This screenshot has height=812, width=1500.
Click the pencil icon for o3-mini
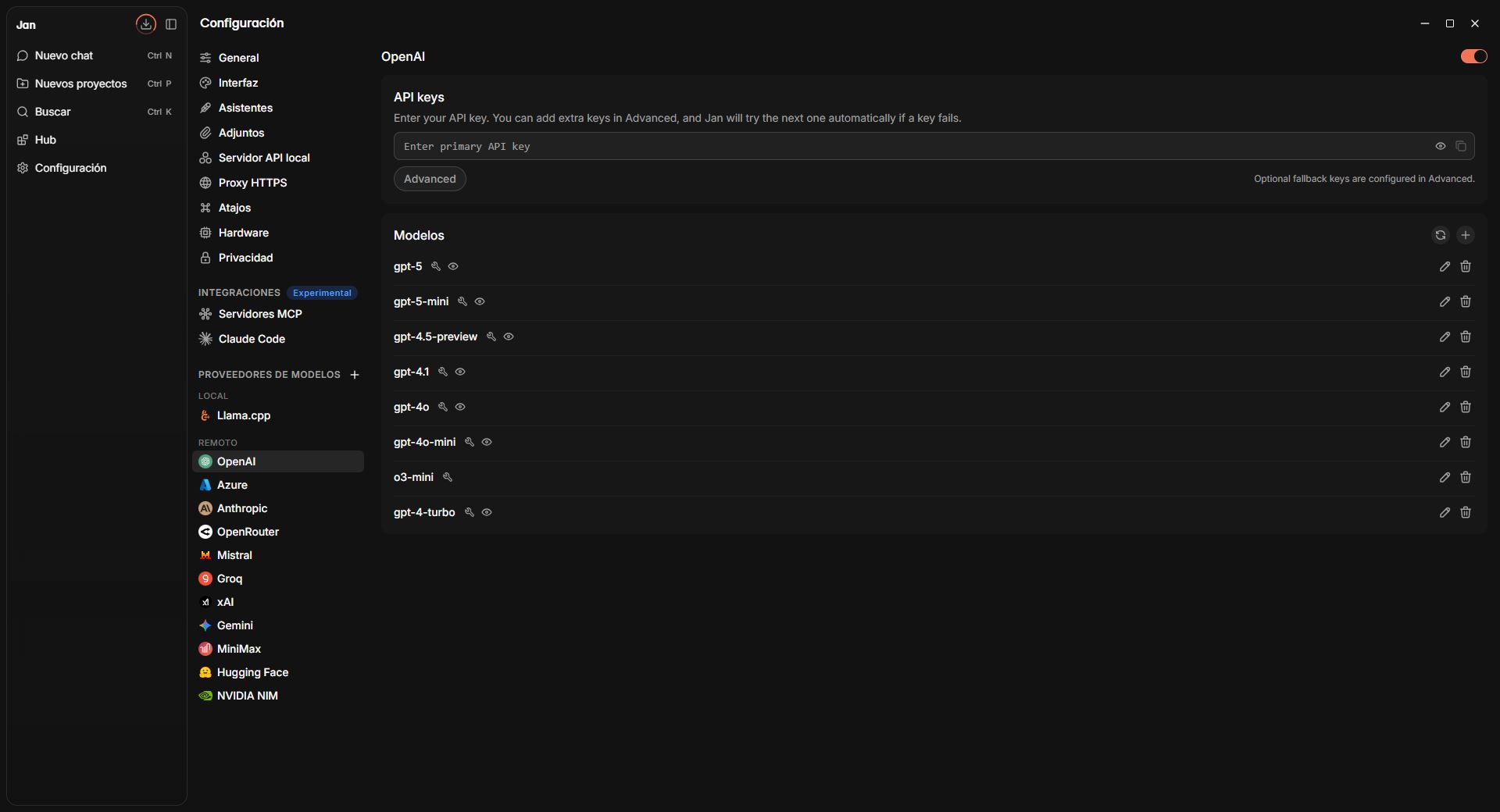pyautogui.click(x=1445, y=477)
